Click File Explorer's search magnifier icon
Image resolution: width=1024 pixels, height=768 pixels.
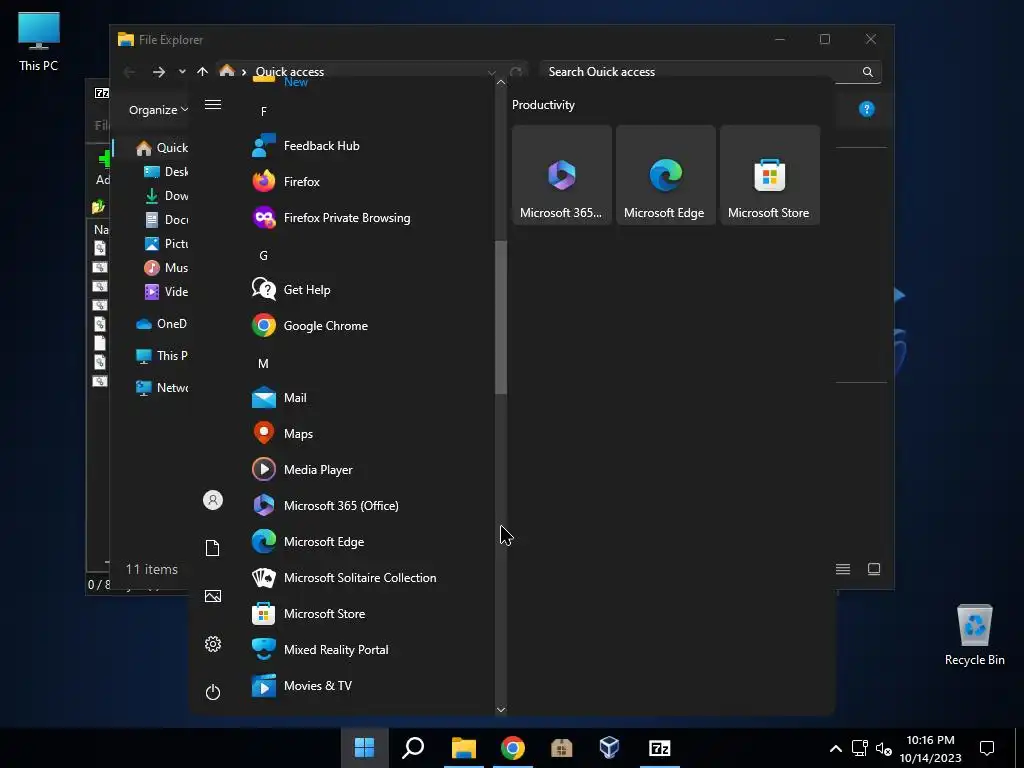point(867,72)
